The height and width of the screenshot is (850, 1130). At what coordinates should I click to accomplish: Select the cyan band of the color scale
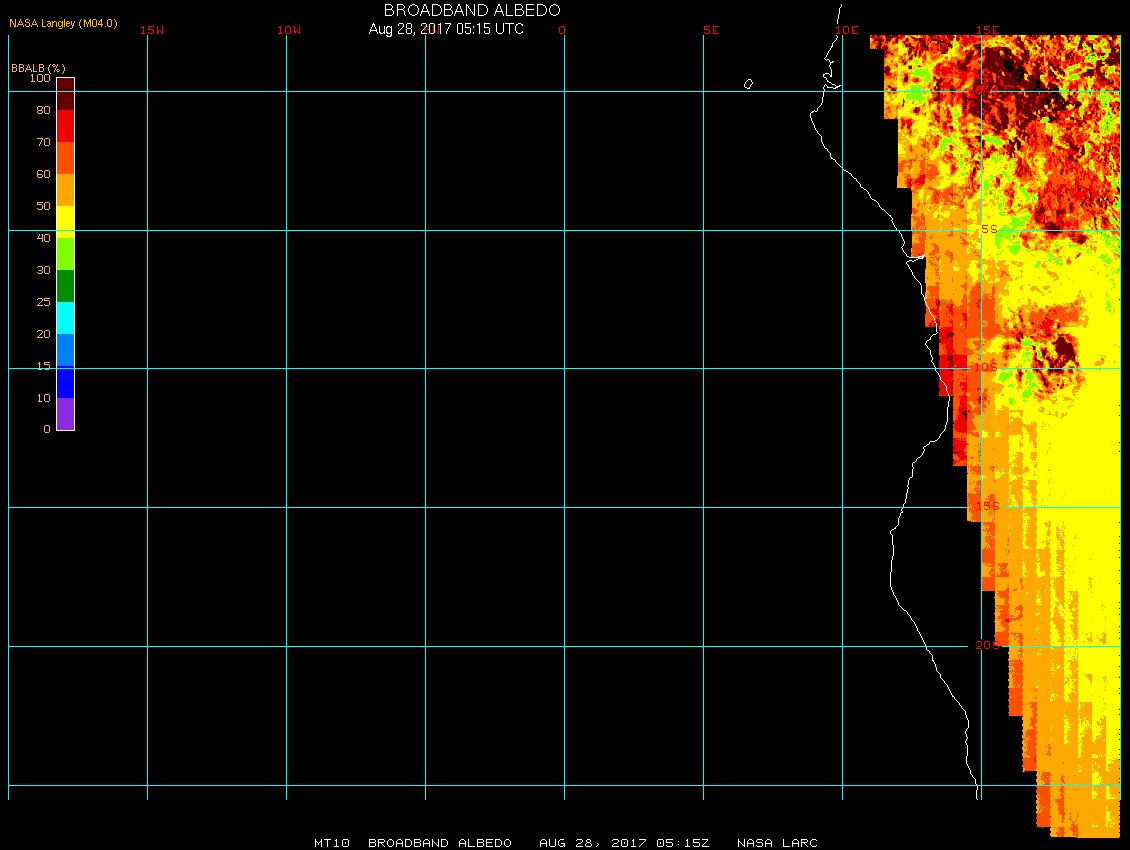point(65,318)
